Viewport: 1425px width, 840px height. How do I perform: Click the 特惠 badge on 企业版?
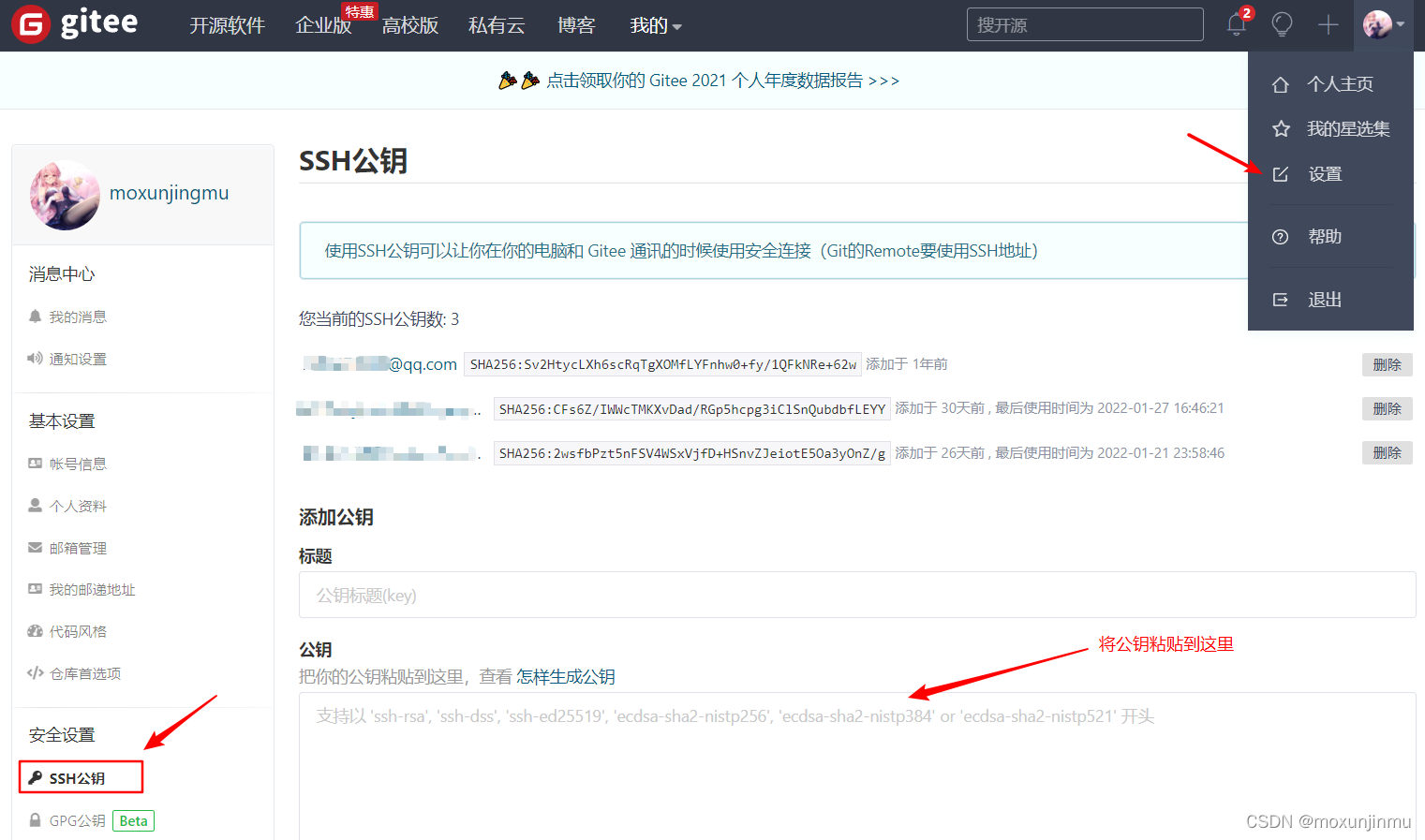click(360, 11)
